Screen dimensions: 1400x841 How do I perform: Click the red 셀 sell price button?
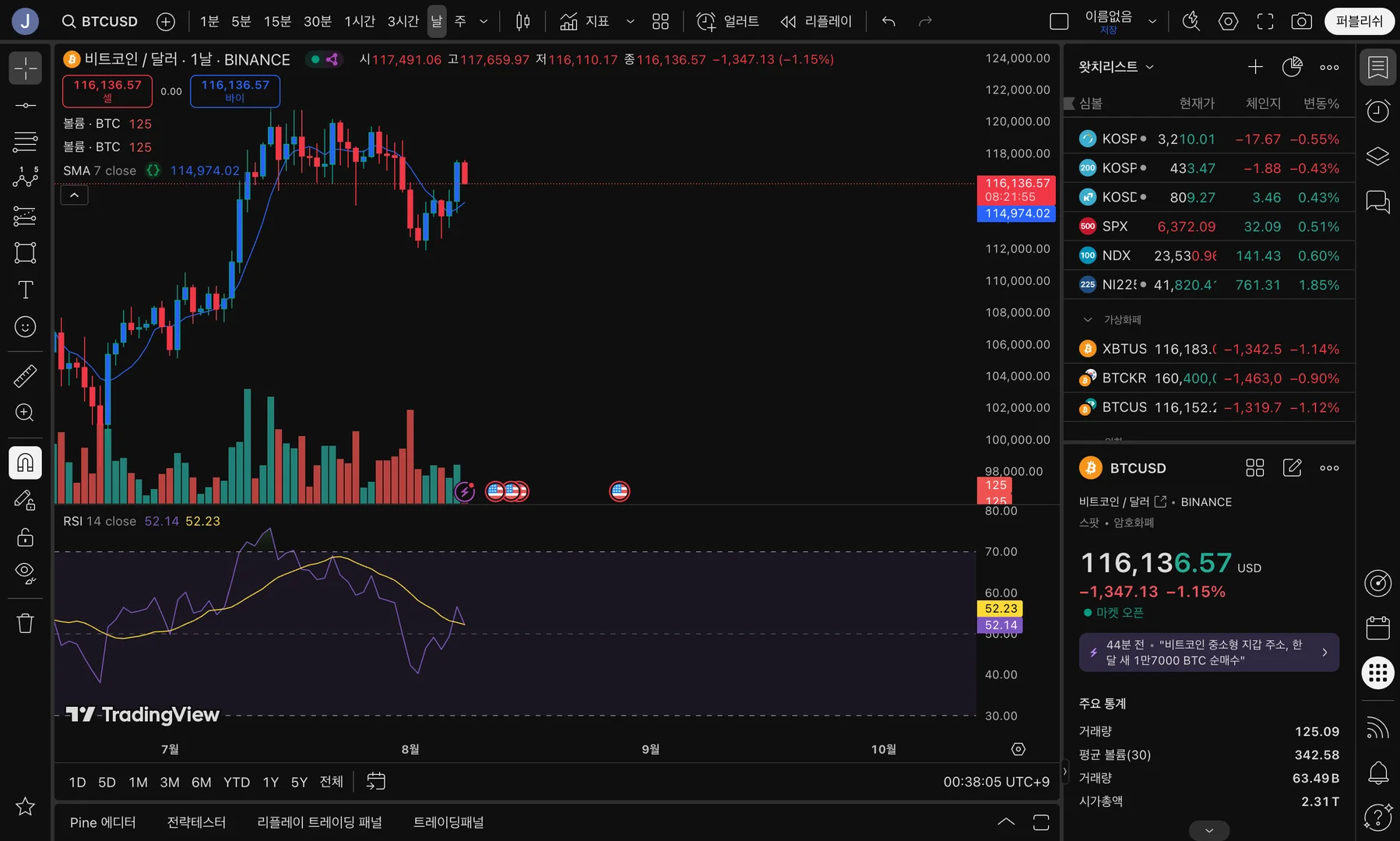107,91
